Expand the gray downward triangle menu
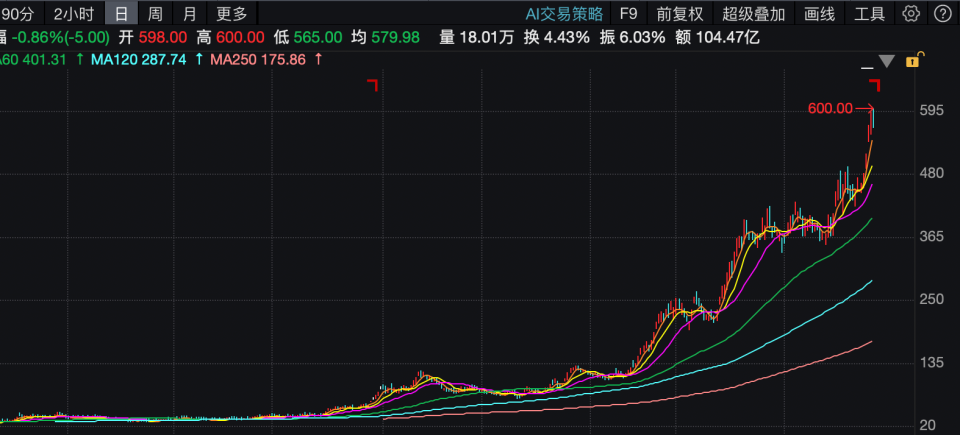The image size is (960, 435). point(887,61)
